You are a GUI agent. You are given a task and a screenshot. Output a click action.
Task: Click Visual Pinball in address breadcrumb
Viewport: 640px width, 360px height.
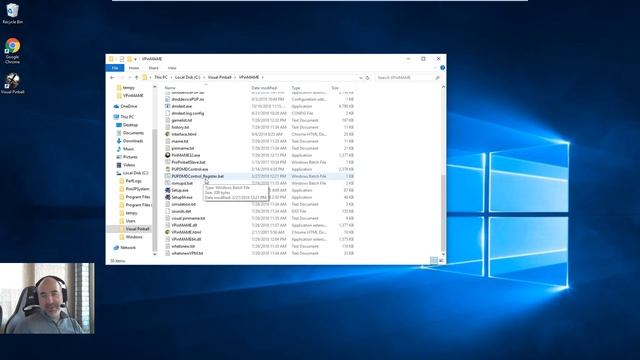pyautogui.click(x=220, y=77)
